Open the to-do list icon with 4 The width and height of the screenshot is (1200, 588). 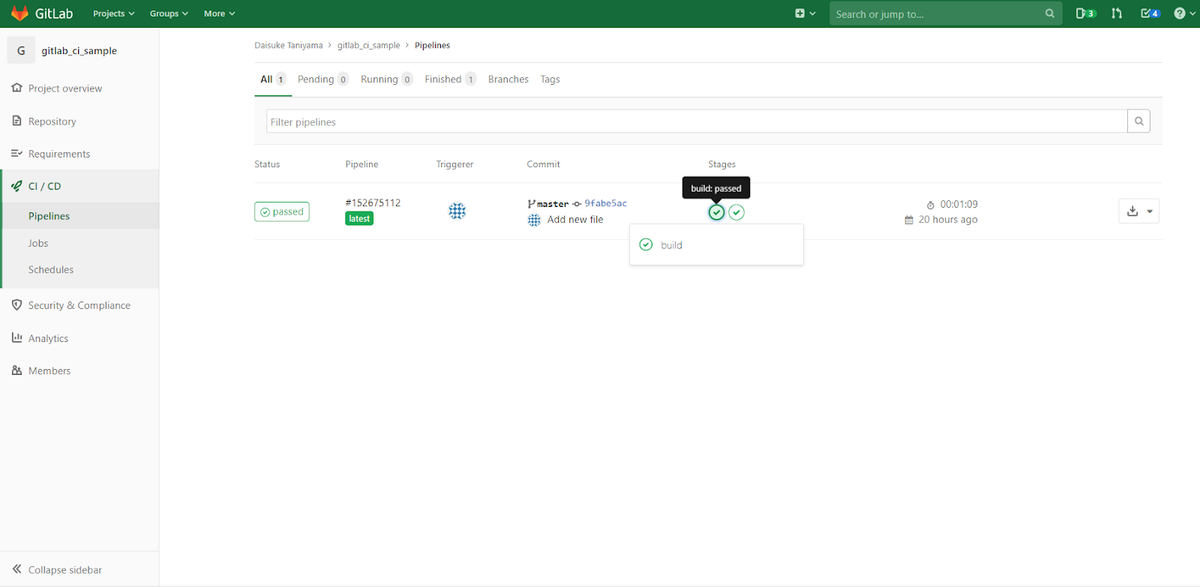(x=1150, y=14)
